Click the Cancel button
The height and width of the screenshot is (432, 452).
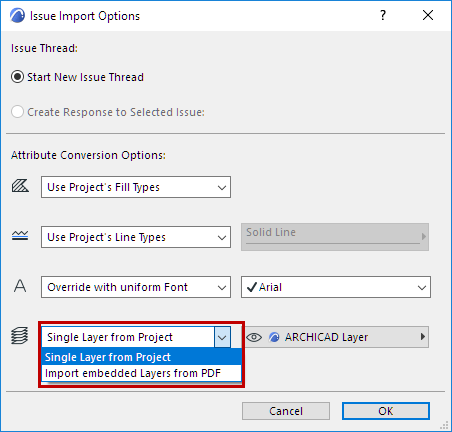(x=286, y=411)
